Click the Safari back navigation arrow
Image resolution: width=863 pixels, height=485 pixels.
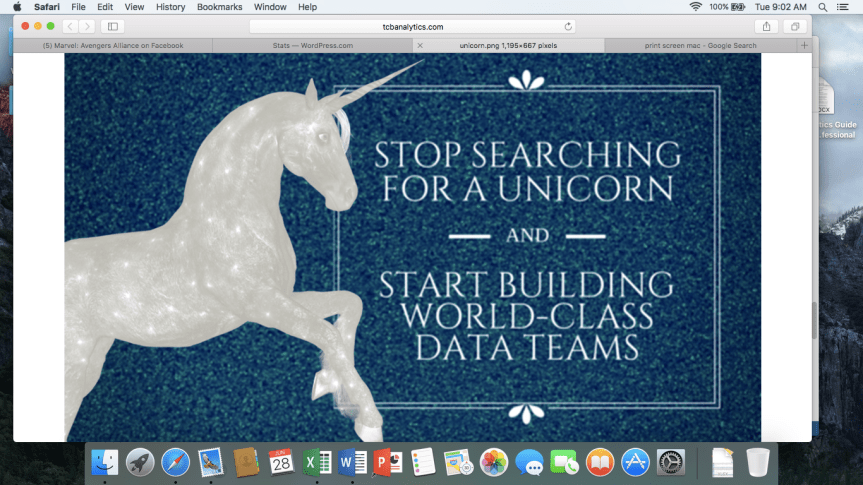coord(70,26)
